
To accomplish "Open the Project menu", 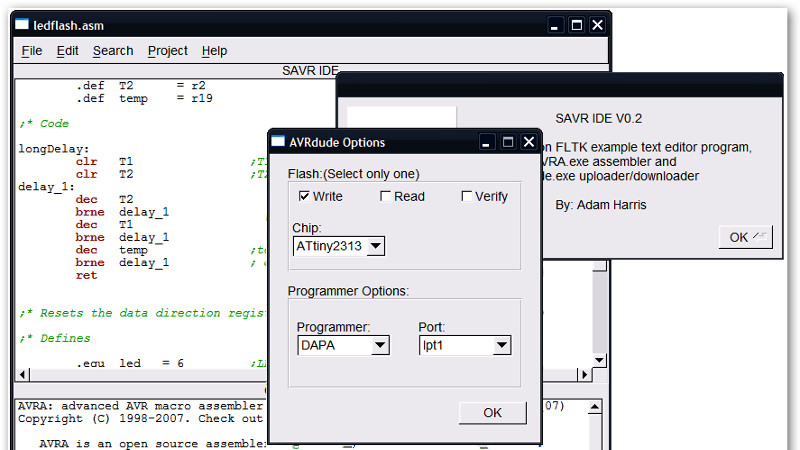I will click(167, 51).
